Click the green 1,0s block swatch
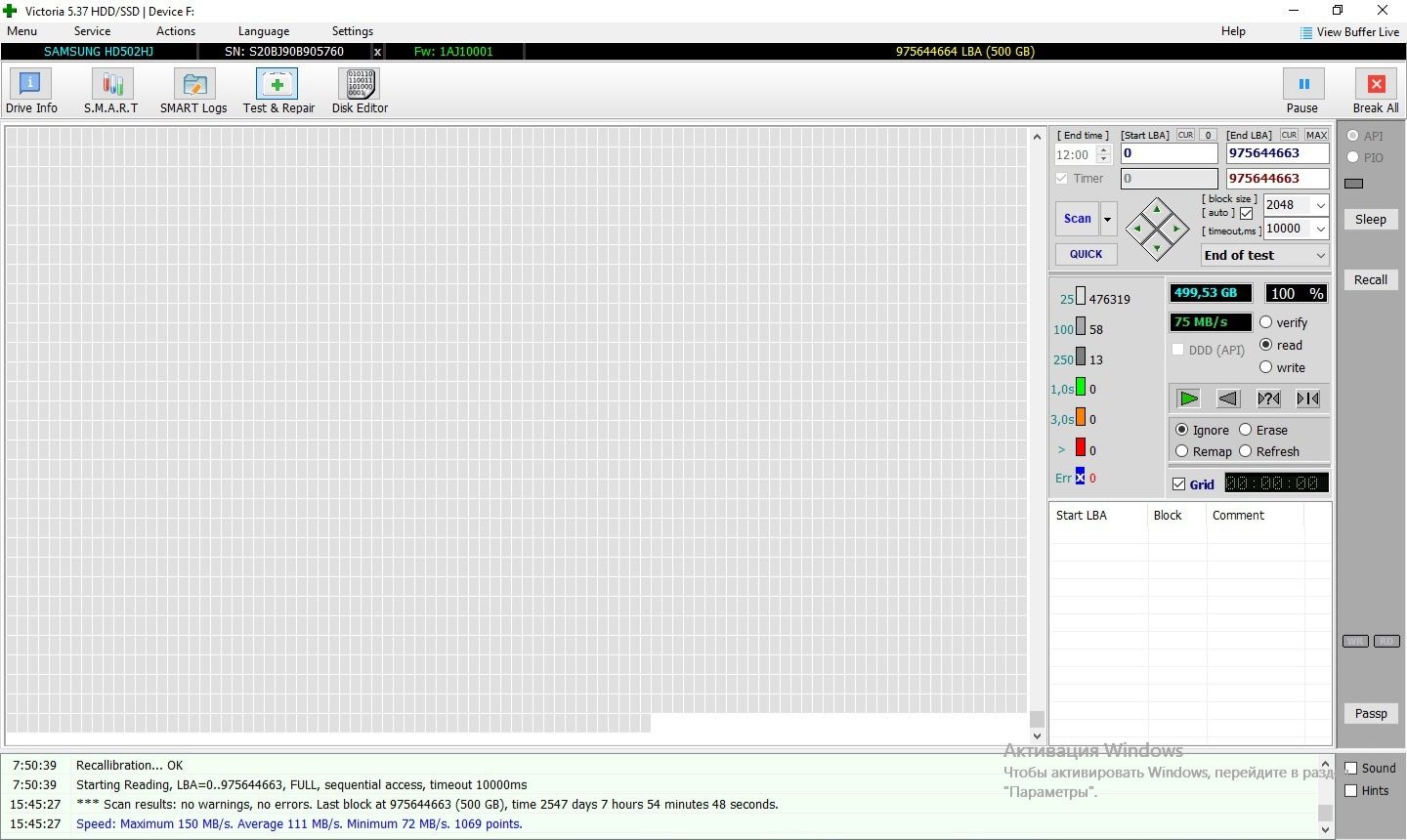1407x840 pixels. pyautogui.click(x=1081, y=387)
